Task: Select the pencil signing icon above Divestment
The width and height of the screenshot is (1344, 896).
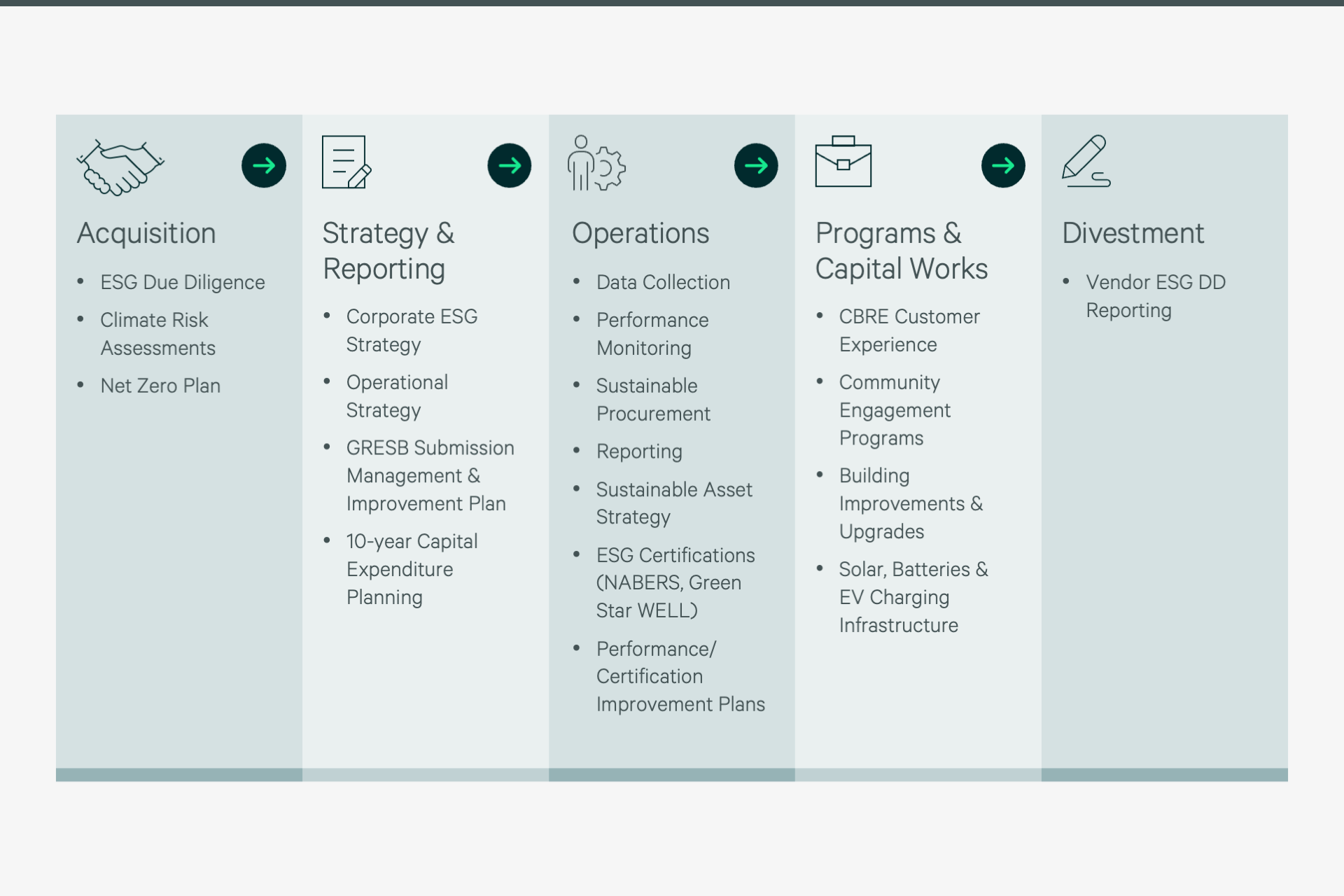Action: coord(1086,163)
